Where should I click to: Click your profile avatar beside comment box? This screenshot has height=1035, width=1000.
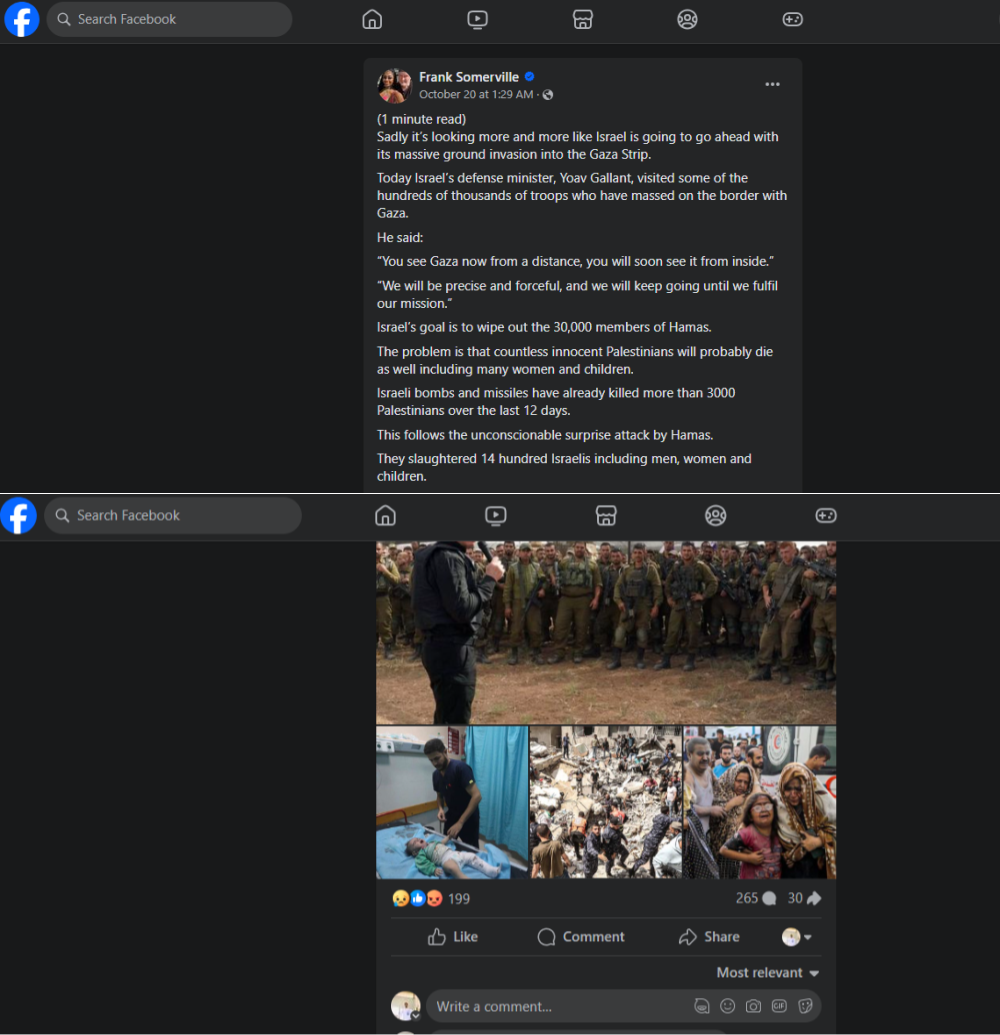405,1006
